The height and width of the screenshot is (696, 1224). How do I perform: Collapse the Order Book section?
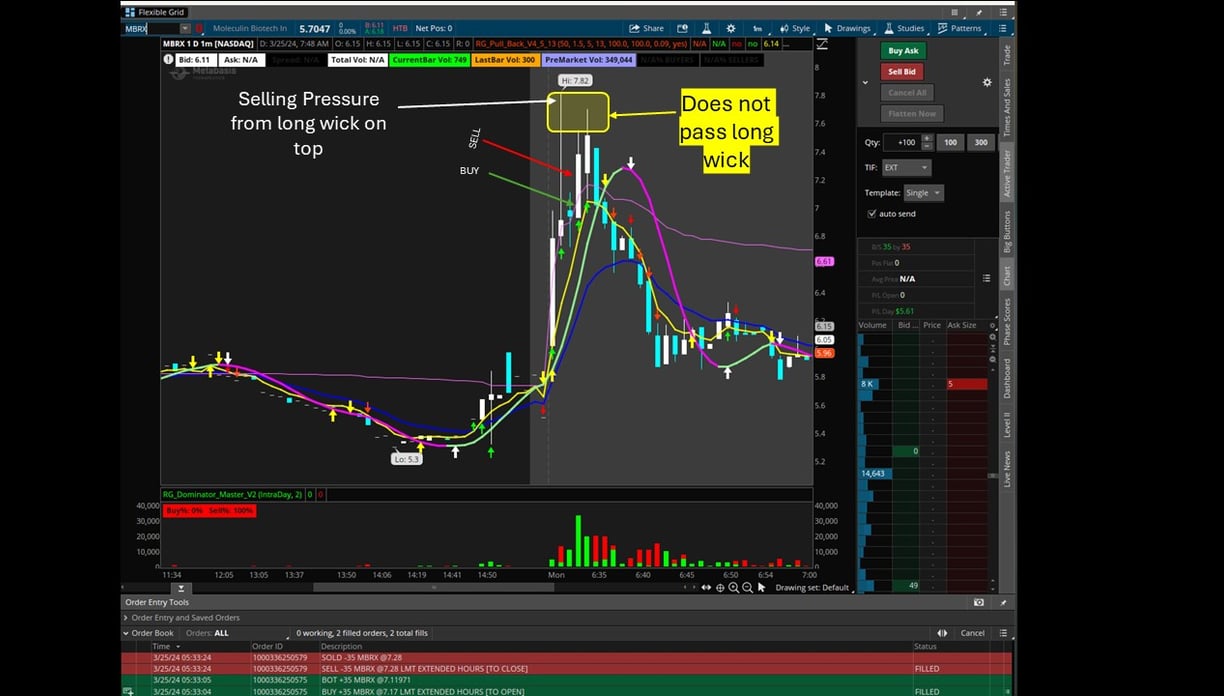tap(126, 633)
